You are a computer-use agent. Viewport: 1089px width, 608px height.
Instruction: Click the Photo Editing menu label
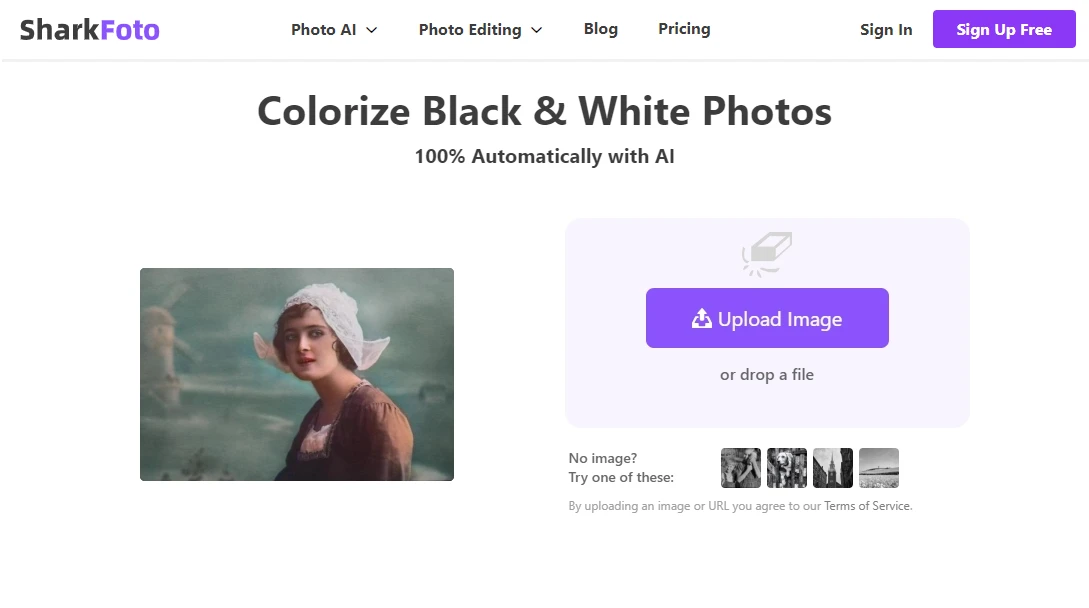pos(469,29)
